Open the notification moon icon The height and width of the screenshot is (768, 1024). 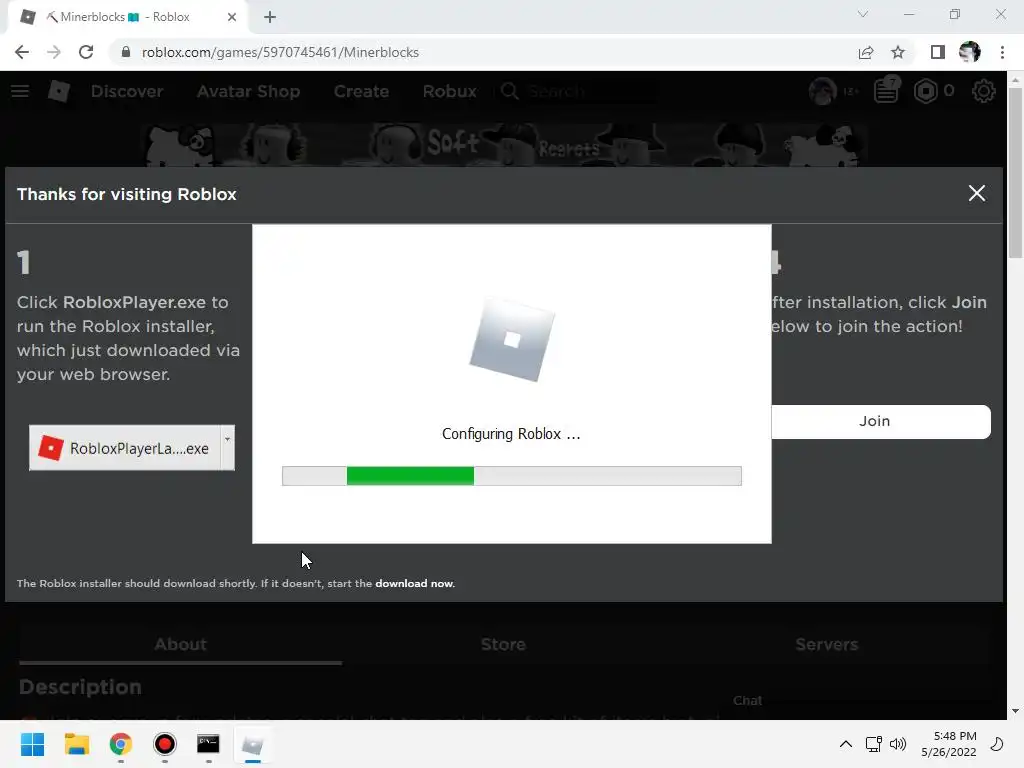click(997, 744)
